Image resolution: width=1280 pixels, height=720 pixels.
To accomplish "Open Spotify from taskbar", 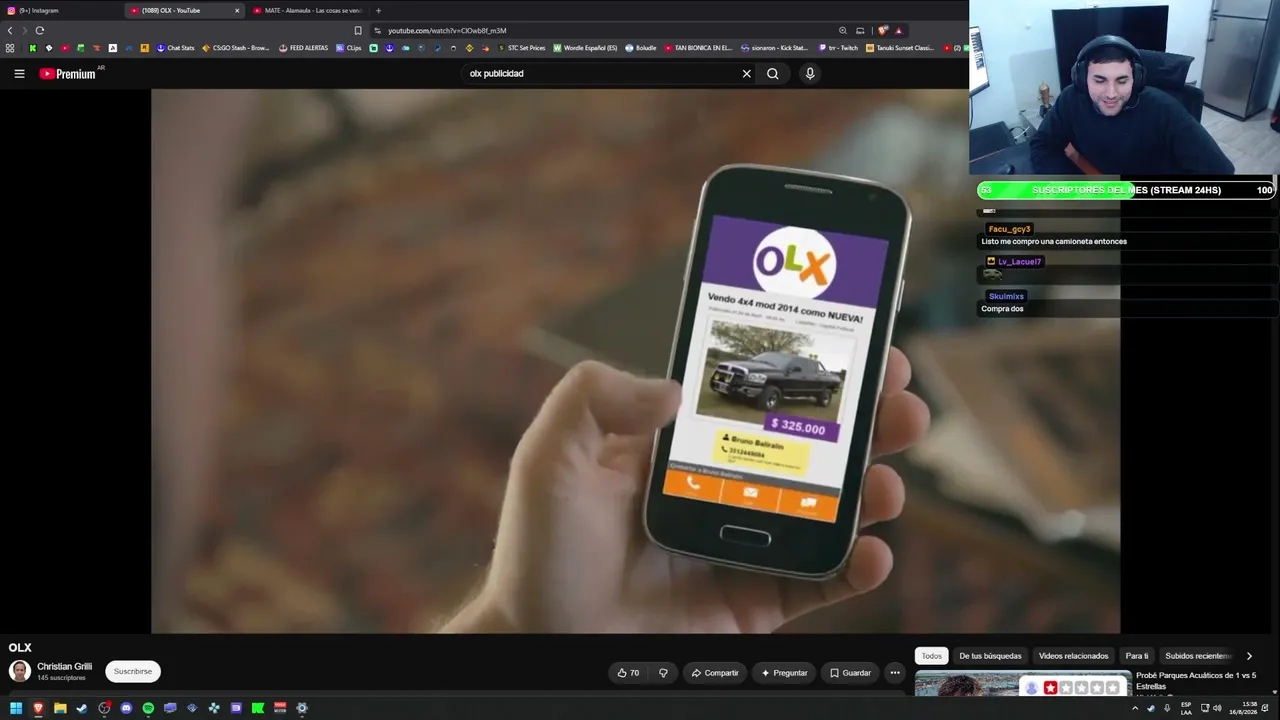I will (x=148, y=708).
